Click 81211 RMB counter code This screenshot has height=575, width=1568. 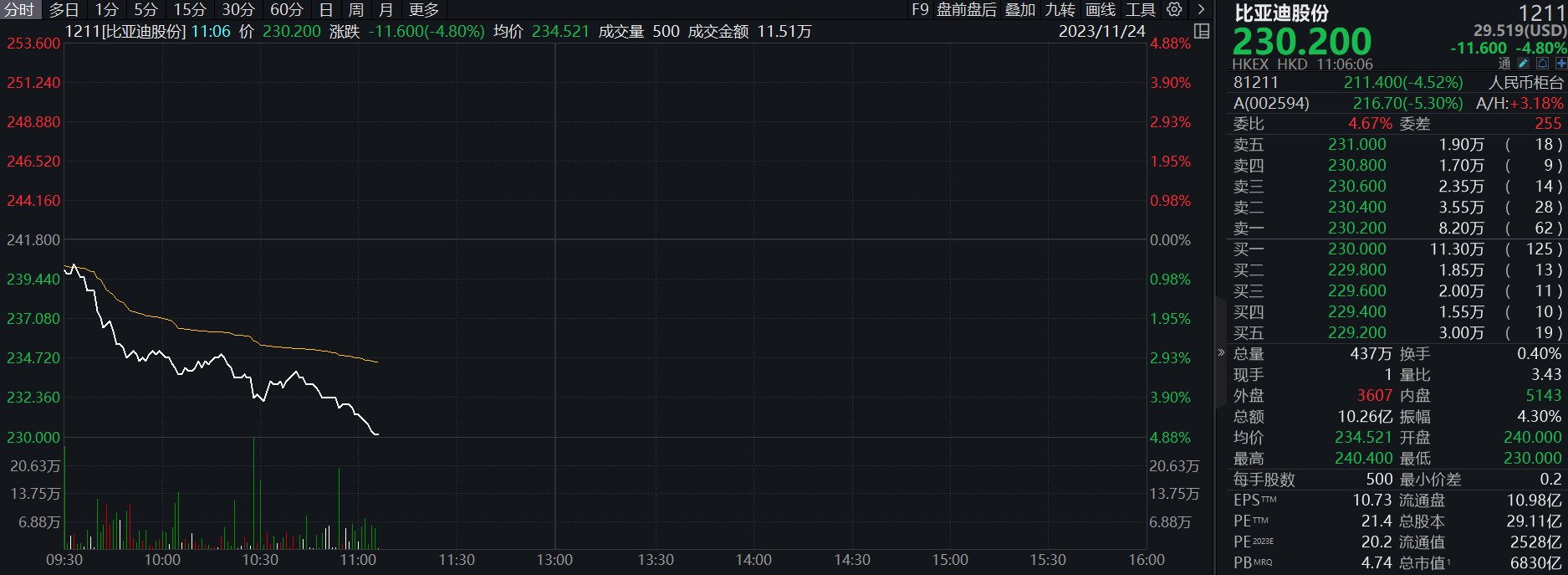pos(1256,83)
